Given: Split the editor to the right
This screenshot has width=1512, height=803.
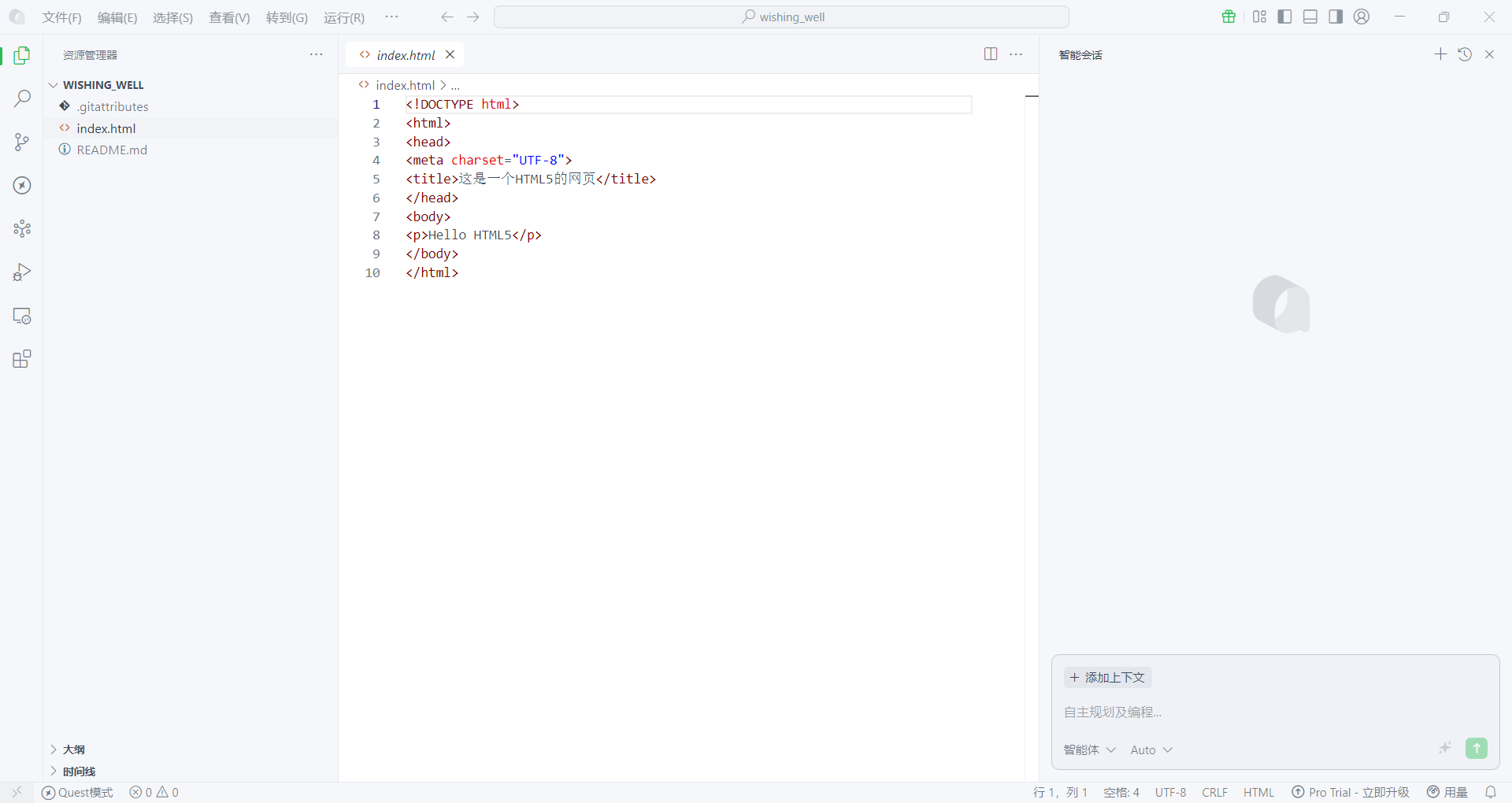Looking at the screenshot, I should click(x=991, y=54).
